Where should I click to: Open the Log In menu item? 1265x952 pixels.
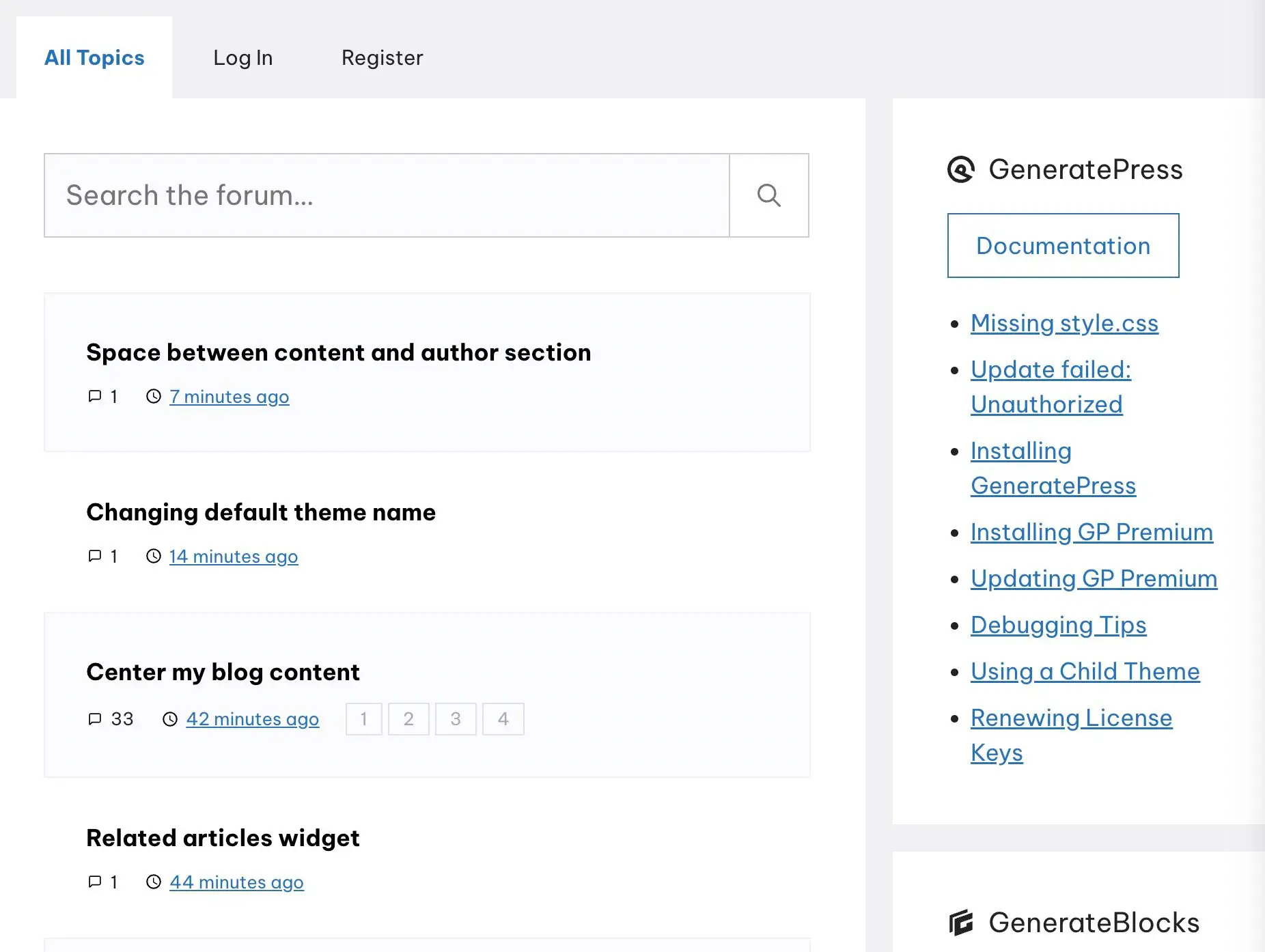click(242, 58)
